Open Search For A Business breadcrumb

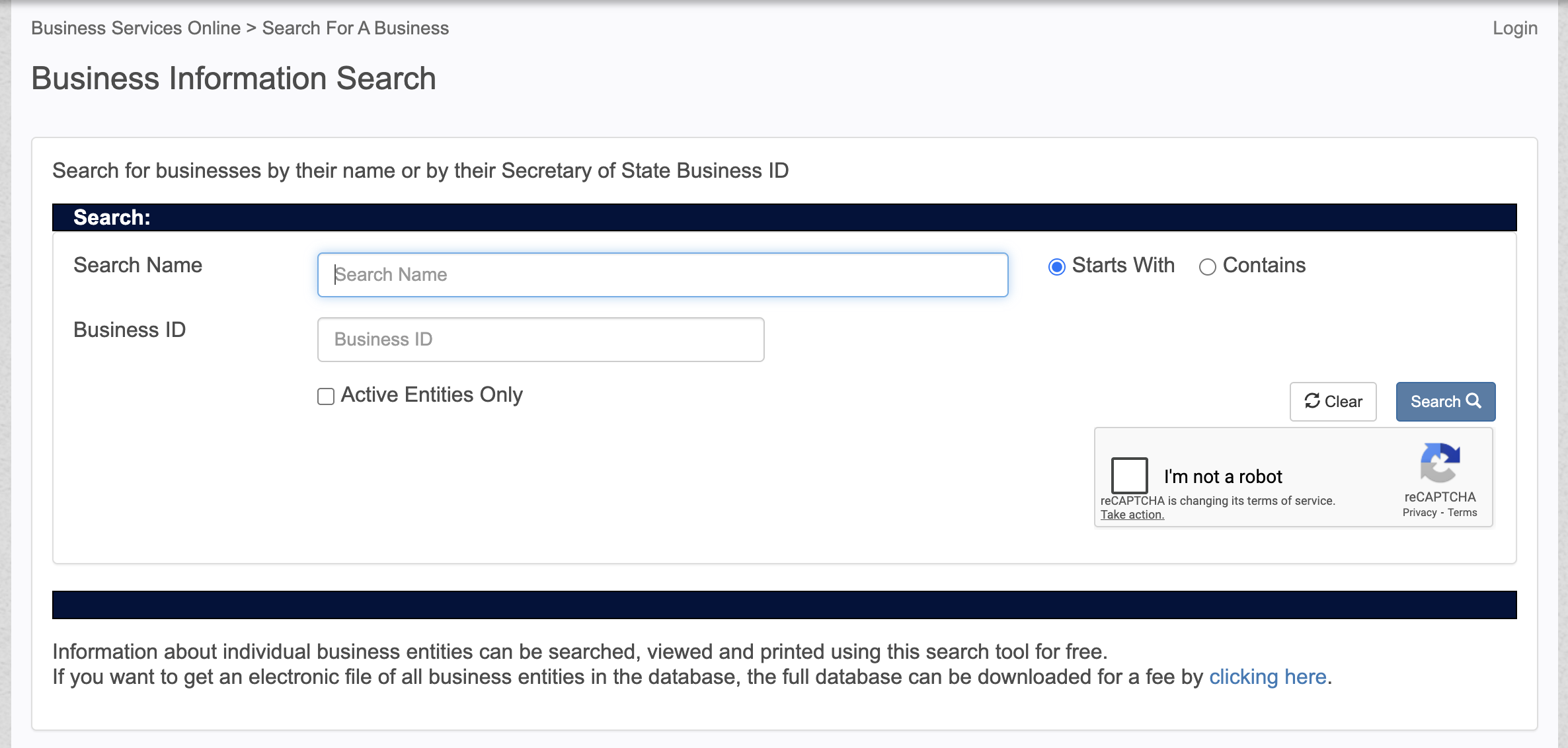pos(355,28)
